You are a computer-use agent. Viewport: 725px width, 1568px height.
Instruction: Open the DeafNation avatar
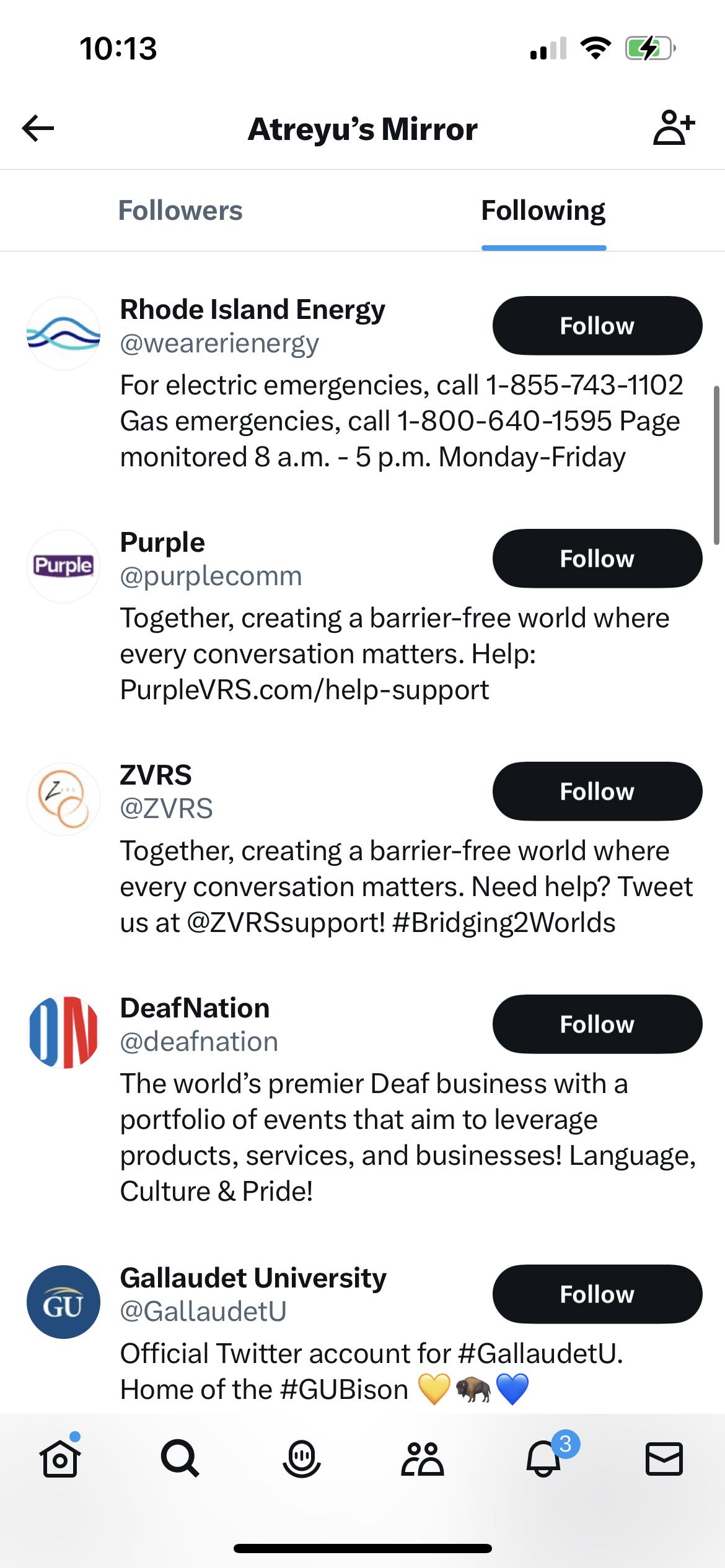click(x=63, y=1032)
